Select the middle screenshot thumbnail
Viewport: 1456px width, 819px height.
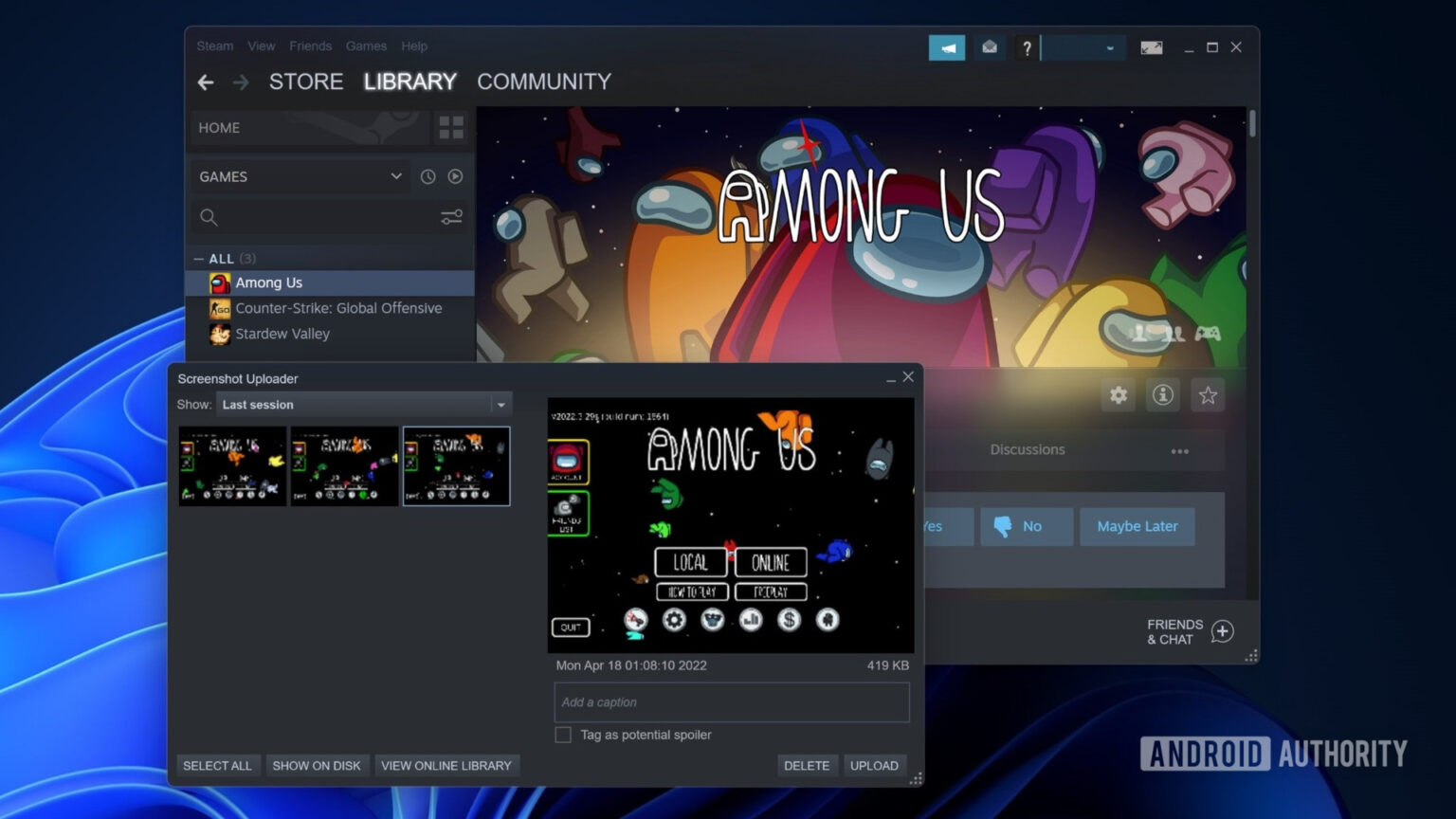(345, 465)
